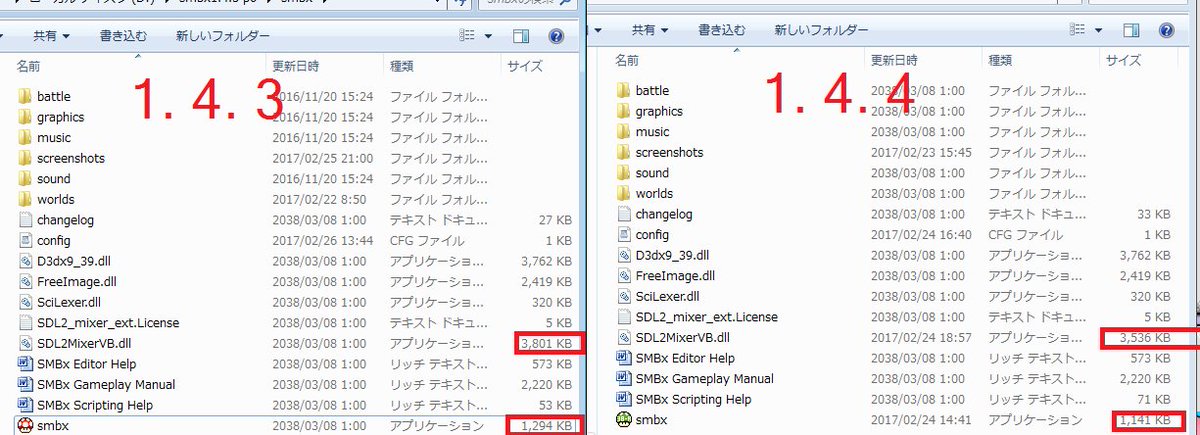Select sound folder icon in right window

(623, 173)
